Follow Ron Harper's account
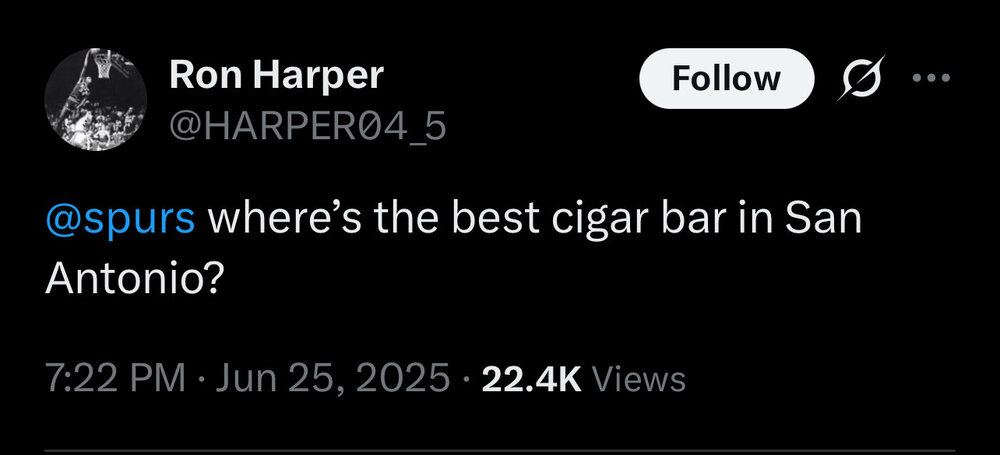 (726, 78)
